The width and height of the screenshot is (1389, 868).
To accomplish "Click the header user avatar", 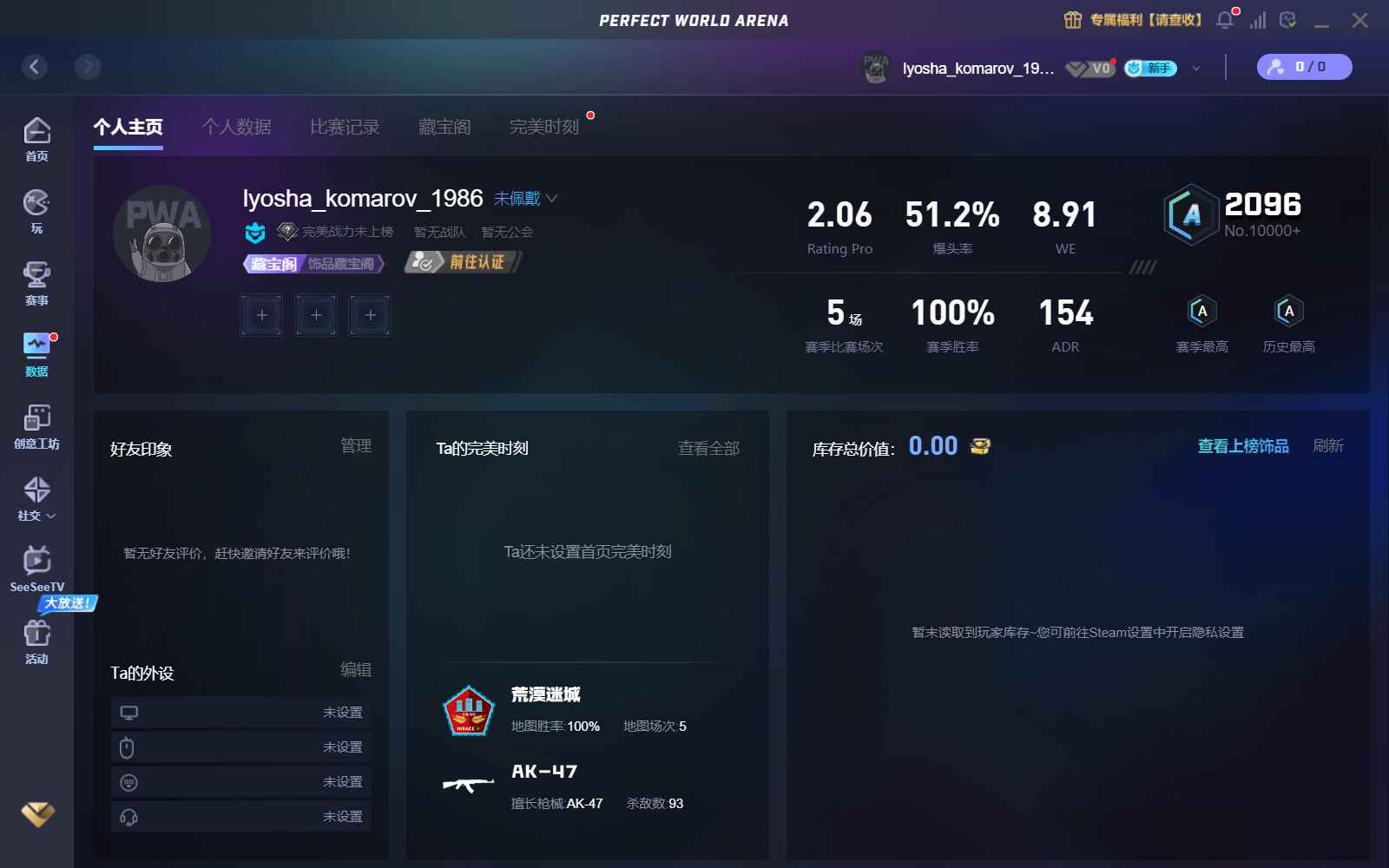I will click(x=875, y=68).
